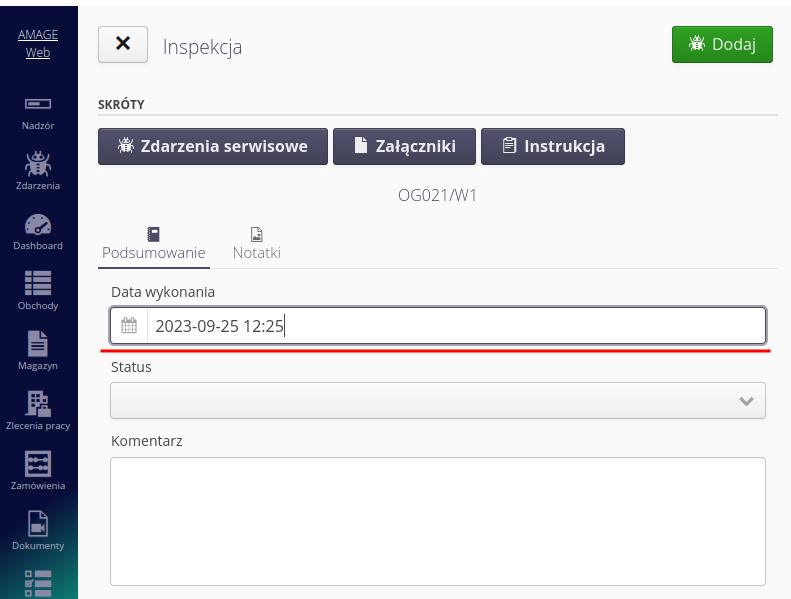Open Instrukcja shortcut button
The width and height of the screenshot is (791, 599).
click(552, 146)
